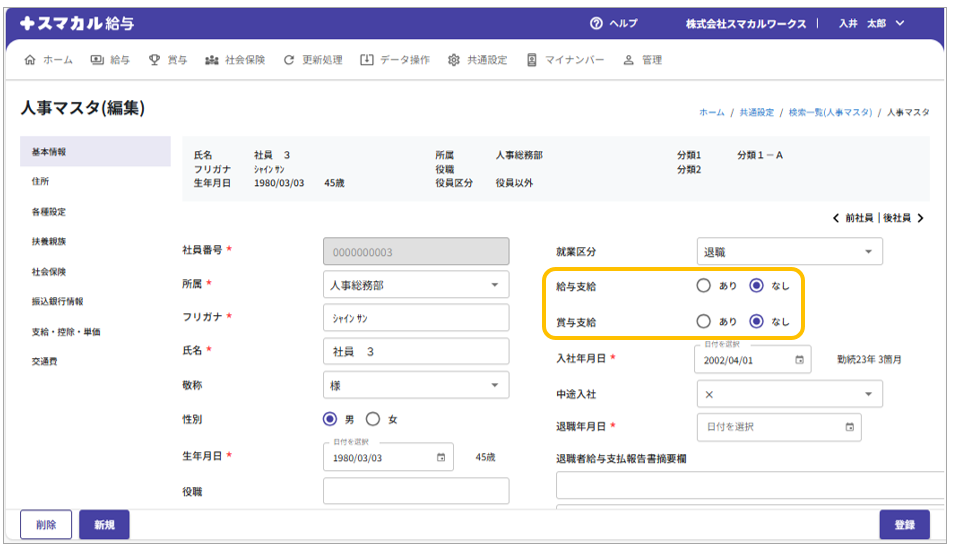Go to previous employee with left chevron
Image resolution: width=954 pixels, height=551 pixels.
coord(836,218)
